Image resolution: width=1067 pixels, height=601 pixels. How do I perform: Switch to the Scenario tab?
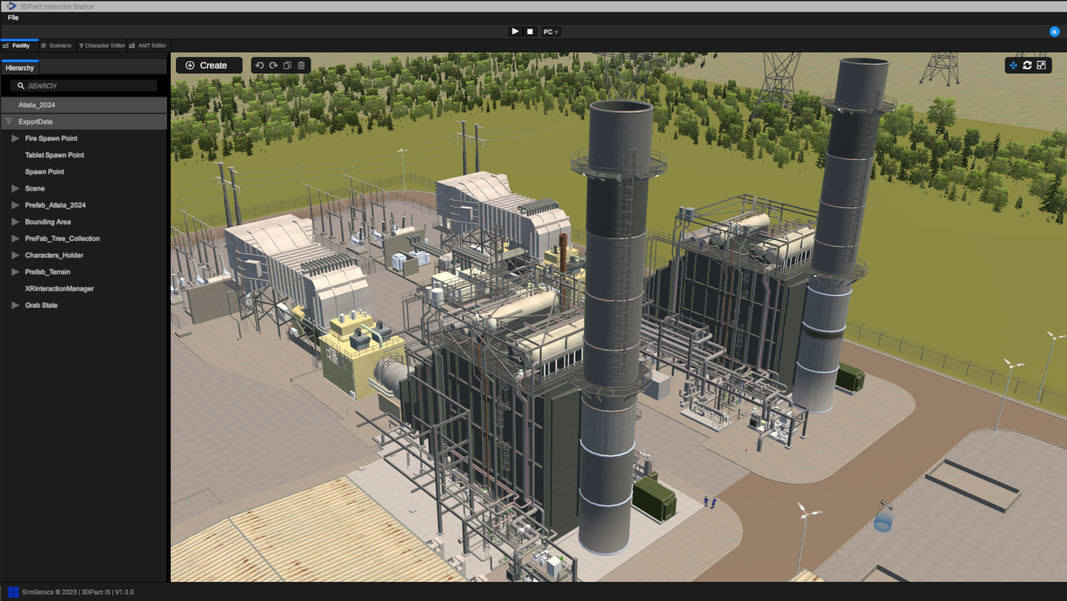[x=56, y=46]
